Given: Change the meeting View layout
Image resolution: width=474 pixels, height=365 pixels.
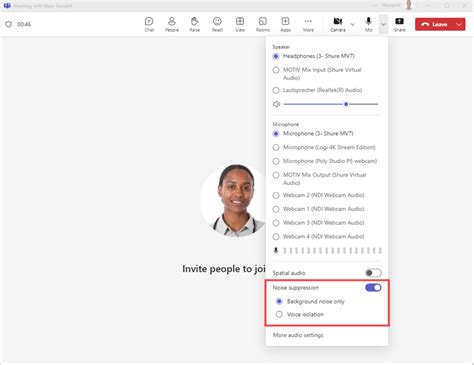Looking at the screenshot, I should tap(240, 24).
